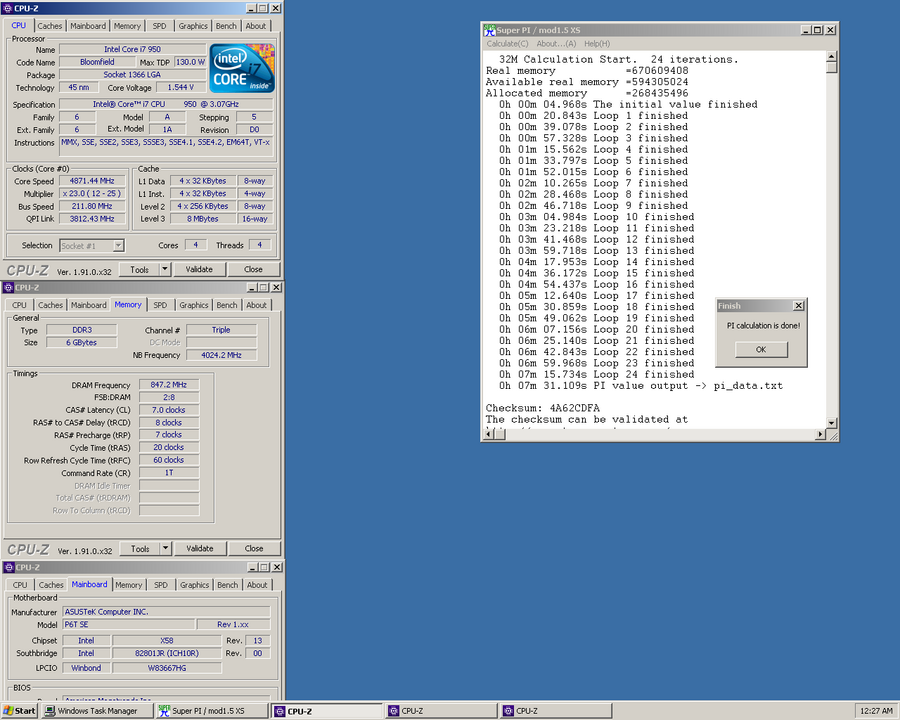Click the Channel # value Triple

tap(221, 330)
